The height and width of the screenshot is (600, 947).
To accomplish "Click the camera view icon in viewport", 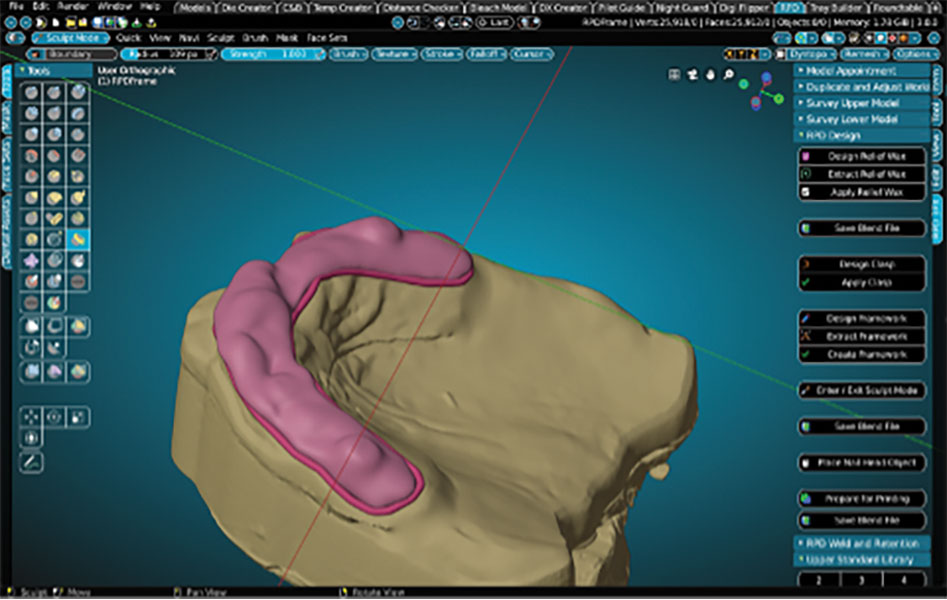I will (x=692, y=74).
